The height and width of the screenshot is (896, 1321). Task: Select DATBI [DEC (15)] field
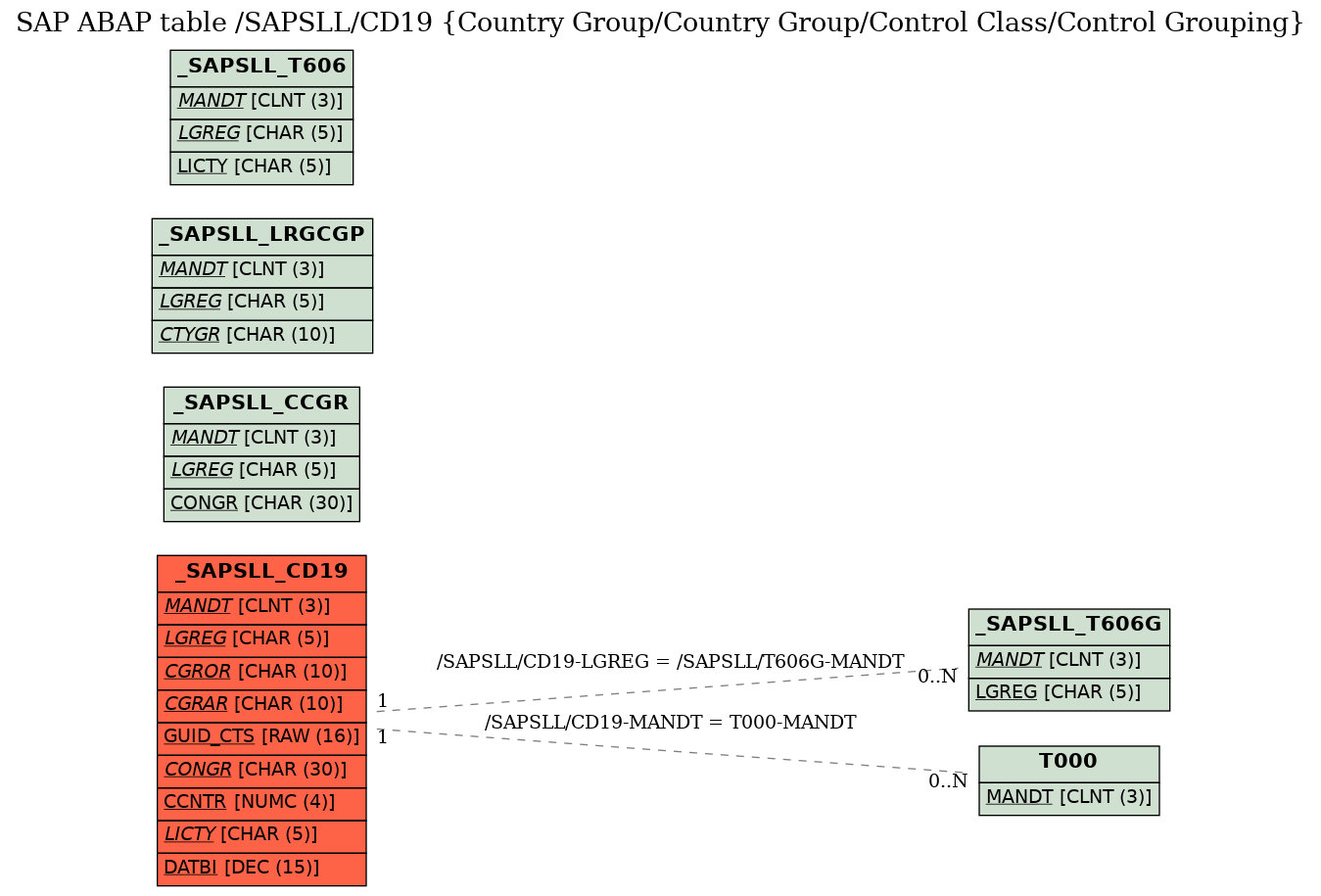click(261, 869)
